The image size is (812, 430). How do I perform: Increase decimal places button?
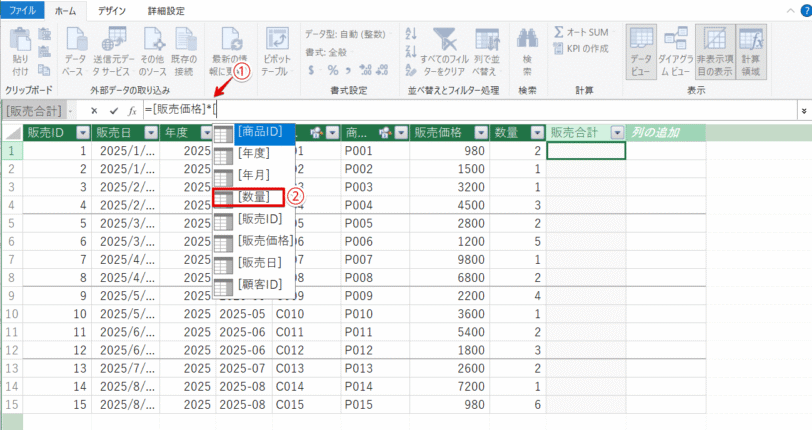pos(366,69)
